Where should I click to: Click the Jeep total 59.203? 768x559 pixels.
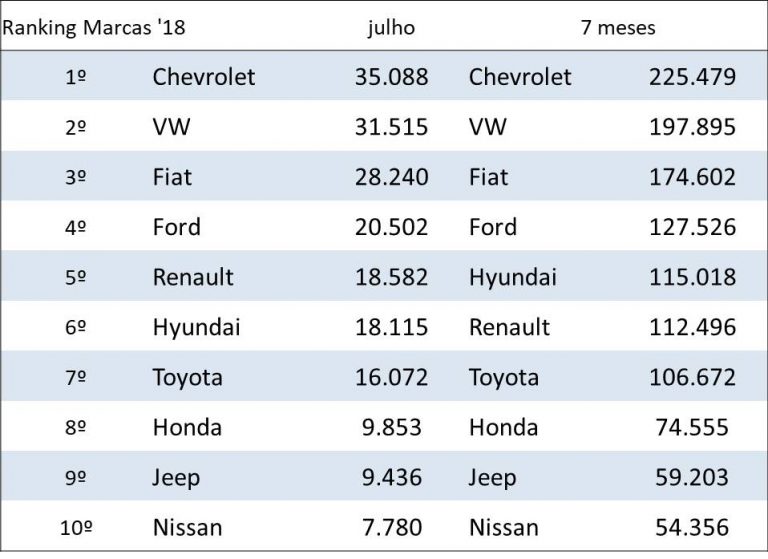tap(692, 477)
